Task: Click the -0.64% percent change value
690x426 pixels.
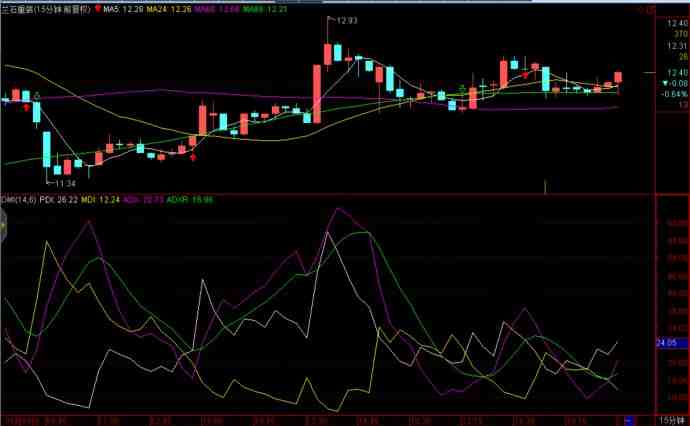Action: click(x=674, y=94)
